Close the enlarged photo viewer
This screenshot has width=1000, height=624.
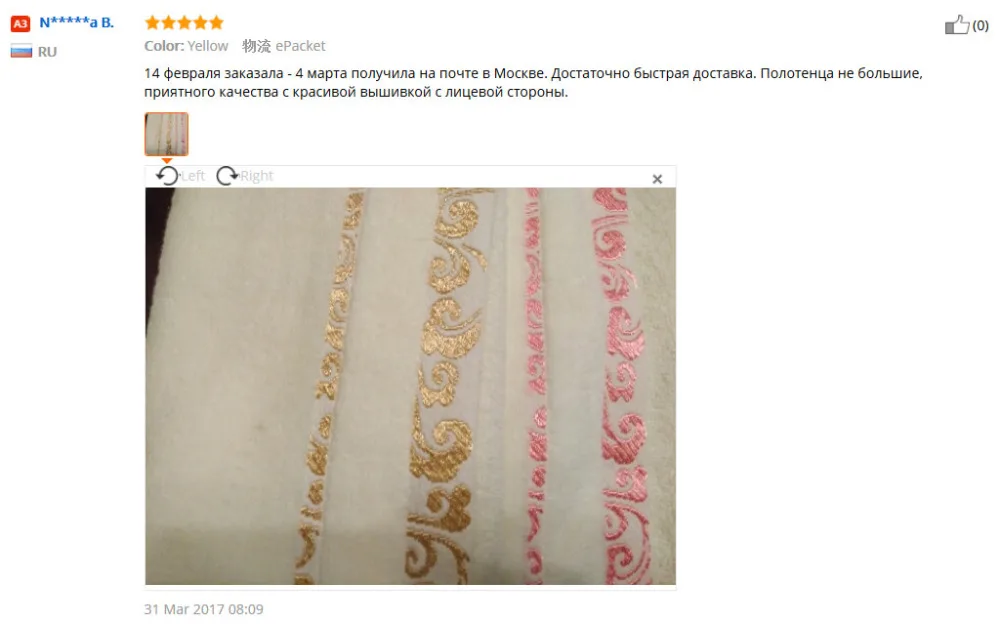click(657, 179)
